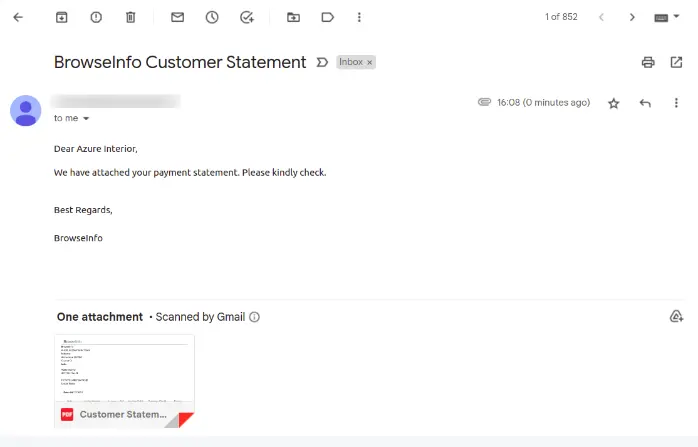Report email as spam
The width and height of the screenshot is (698, 447).
pos(96,17)
